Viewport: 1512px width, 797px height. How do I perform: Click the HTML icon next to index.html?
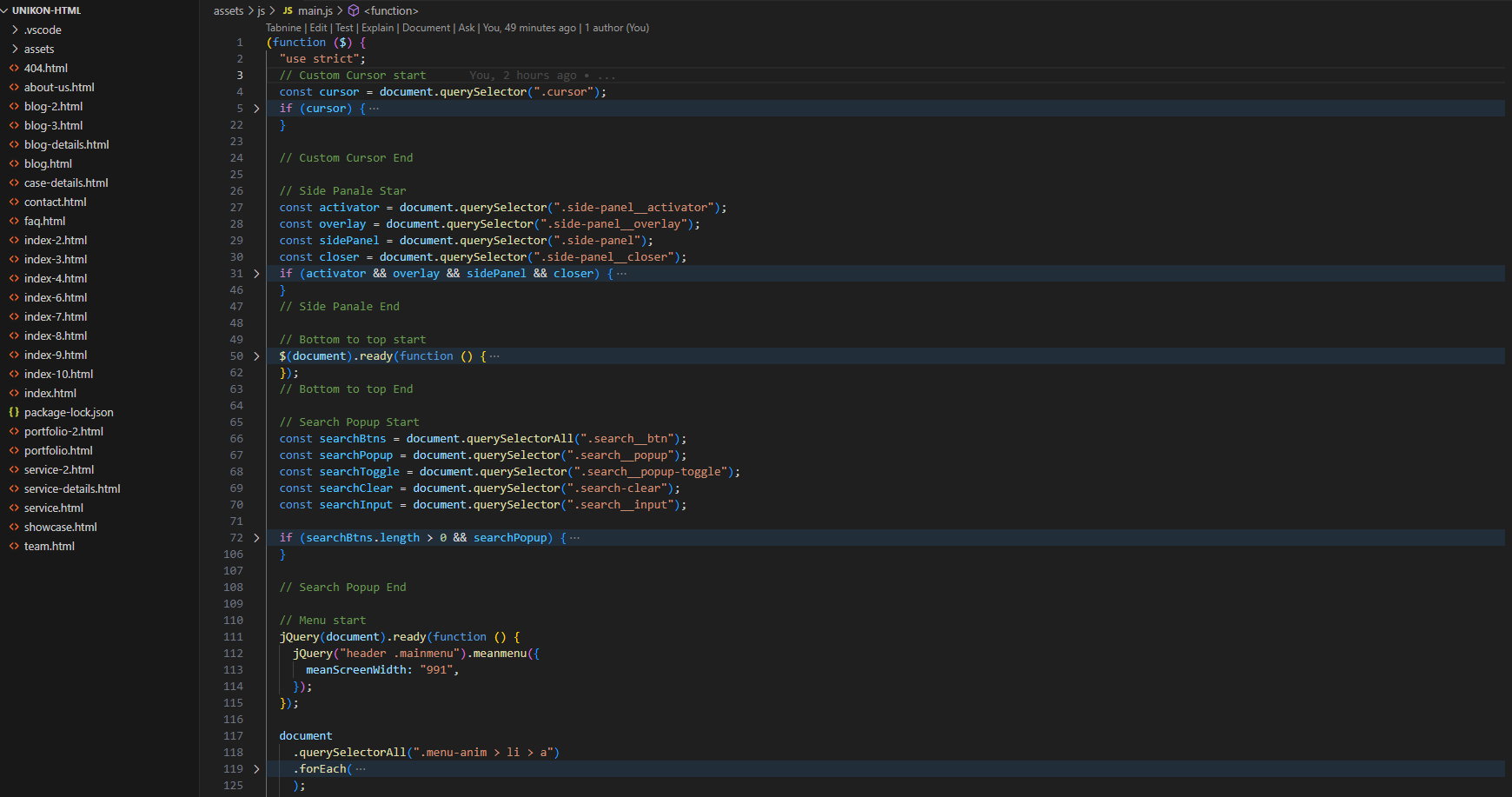pyautogui.click(x=14, y=393)
